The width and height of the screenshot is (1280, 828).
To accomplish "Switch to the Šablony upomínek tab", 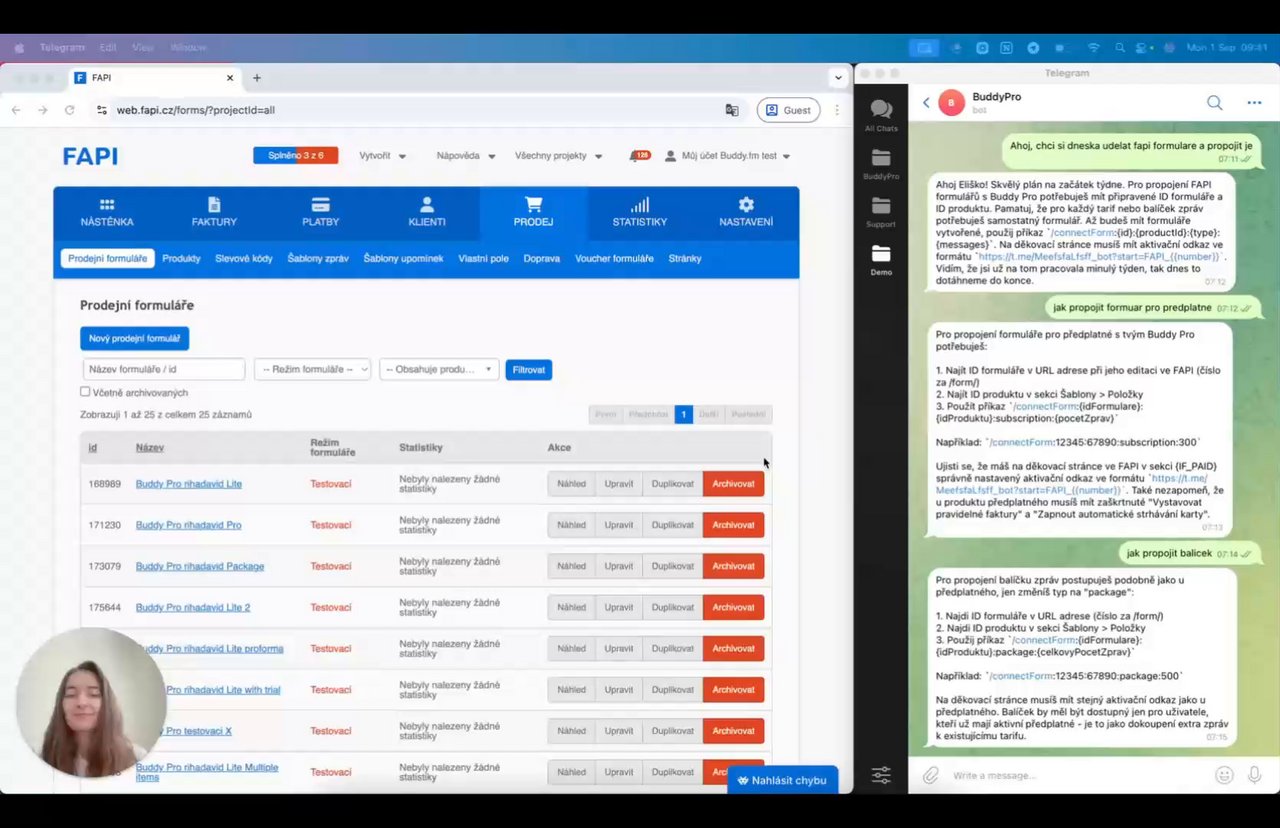I will (403, 258).
